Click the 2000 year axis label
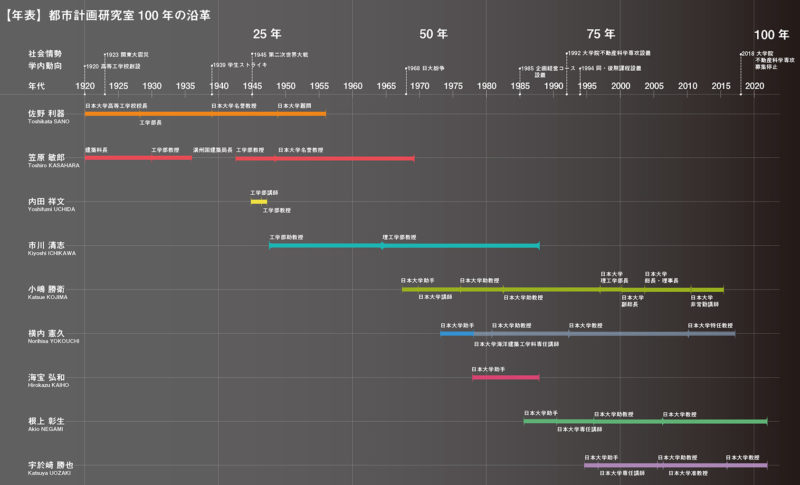The width and height of the screenshot is (800, 485). click(620, 87)
